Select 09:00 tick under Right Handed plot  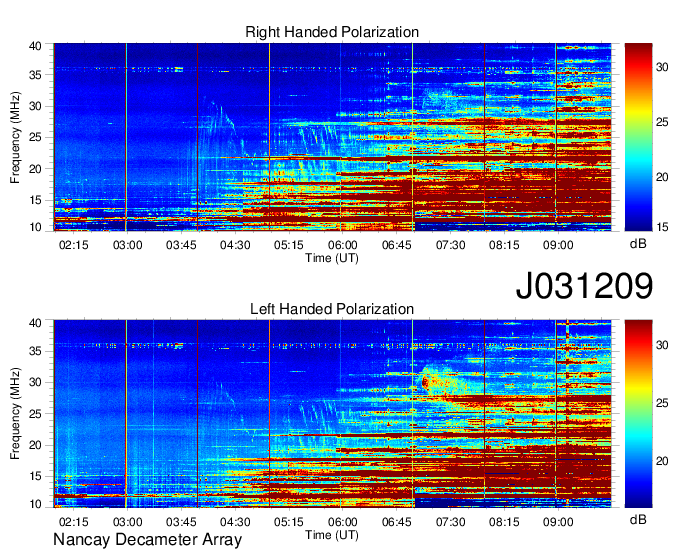pos(558,245)
